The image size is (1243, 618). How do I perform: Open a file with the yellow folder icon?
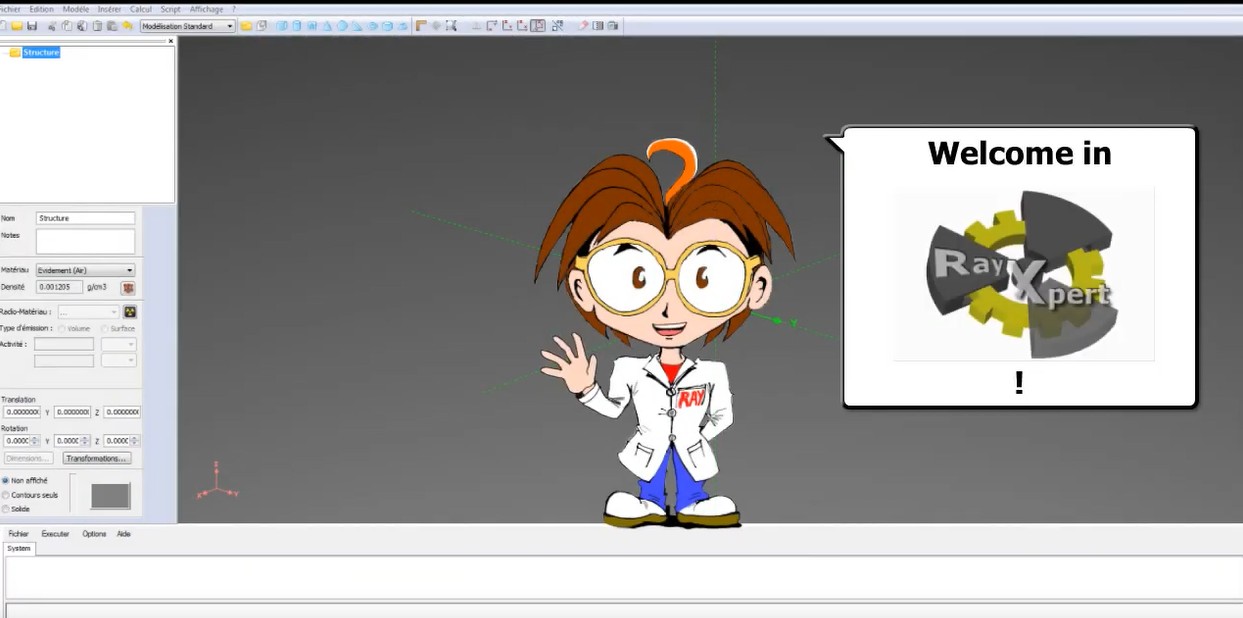[x=17, y=26]
